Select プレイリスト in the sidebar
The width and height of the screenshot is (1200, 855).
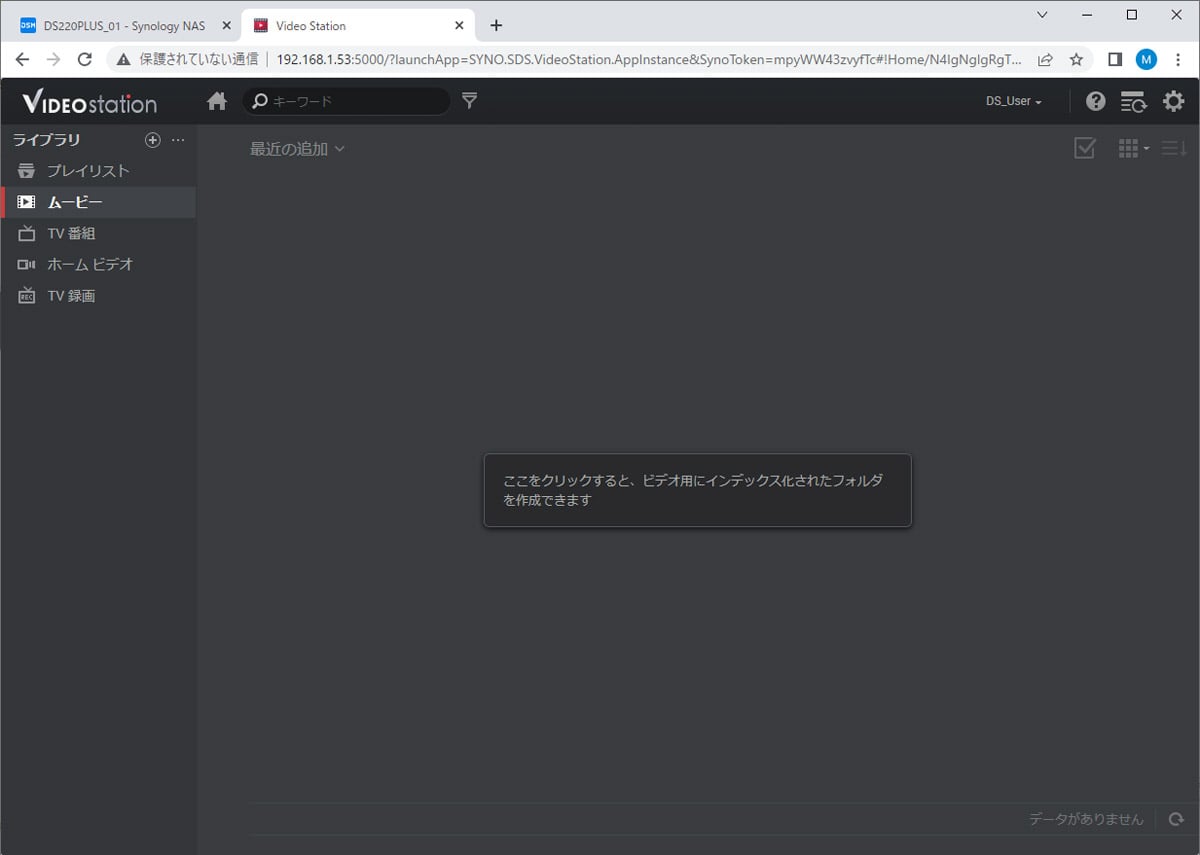point(88,171)
